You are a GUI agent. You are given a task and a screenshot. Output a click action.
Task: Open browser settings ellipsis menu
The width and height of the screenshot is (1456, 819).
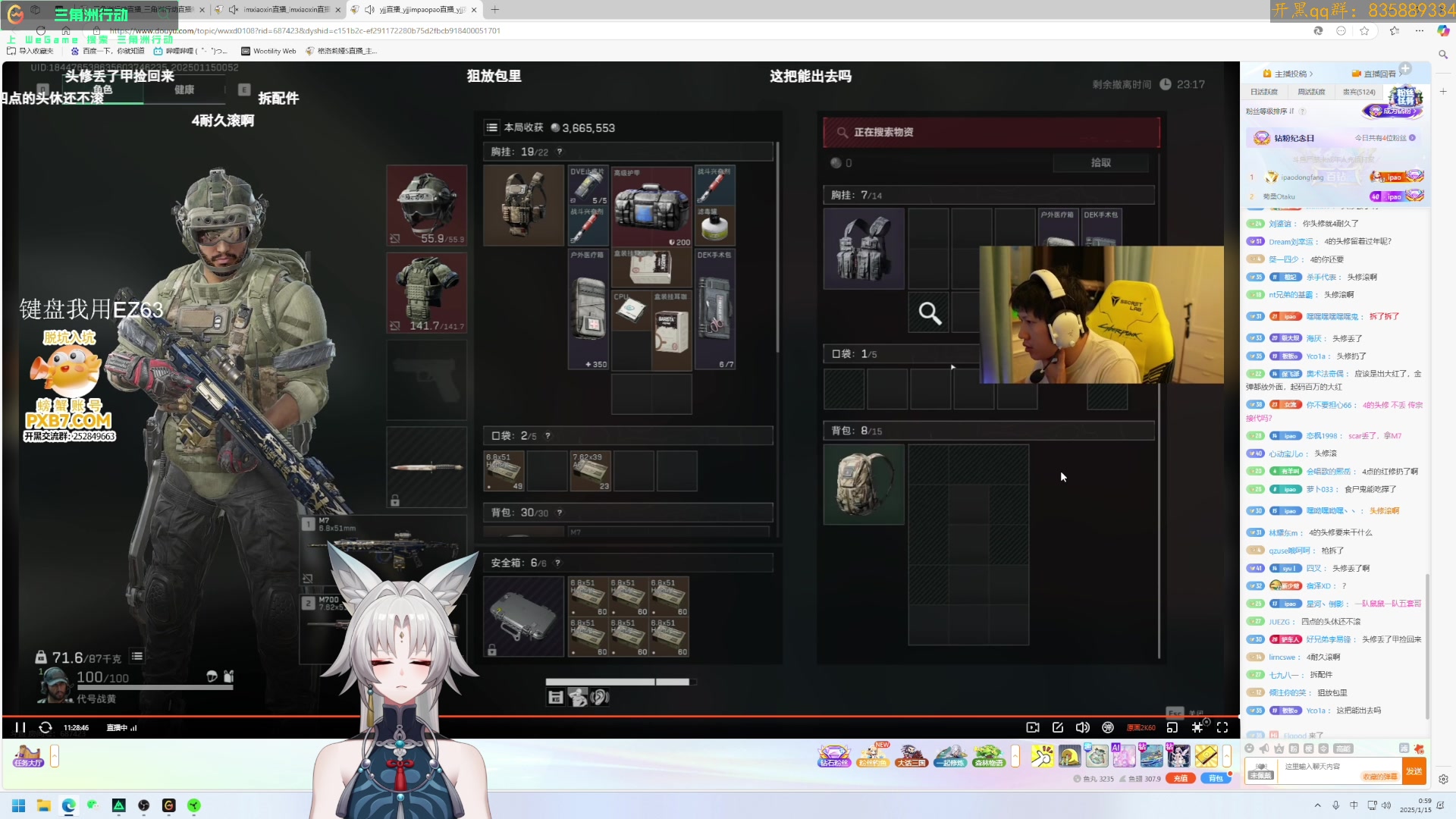[x=1419, y=30]
